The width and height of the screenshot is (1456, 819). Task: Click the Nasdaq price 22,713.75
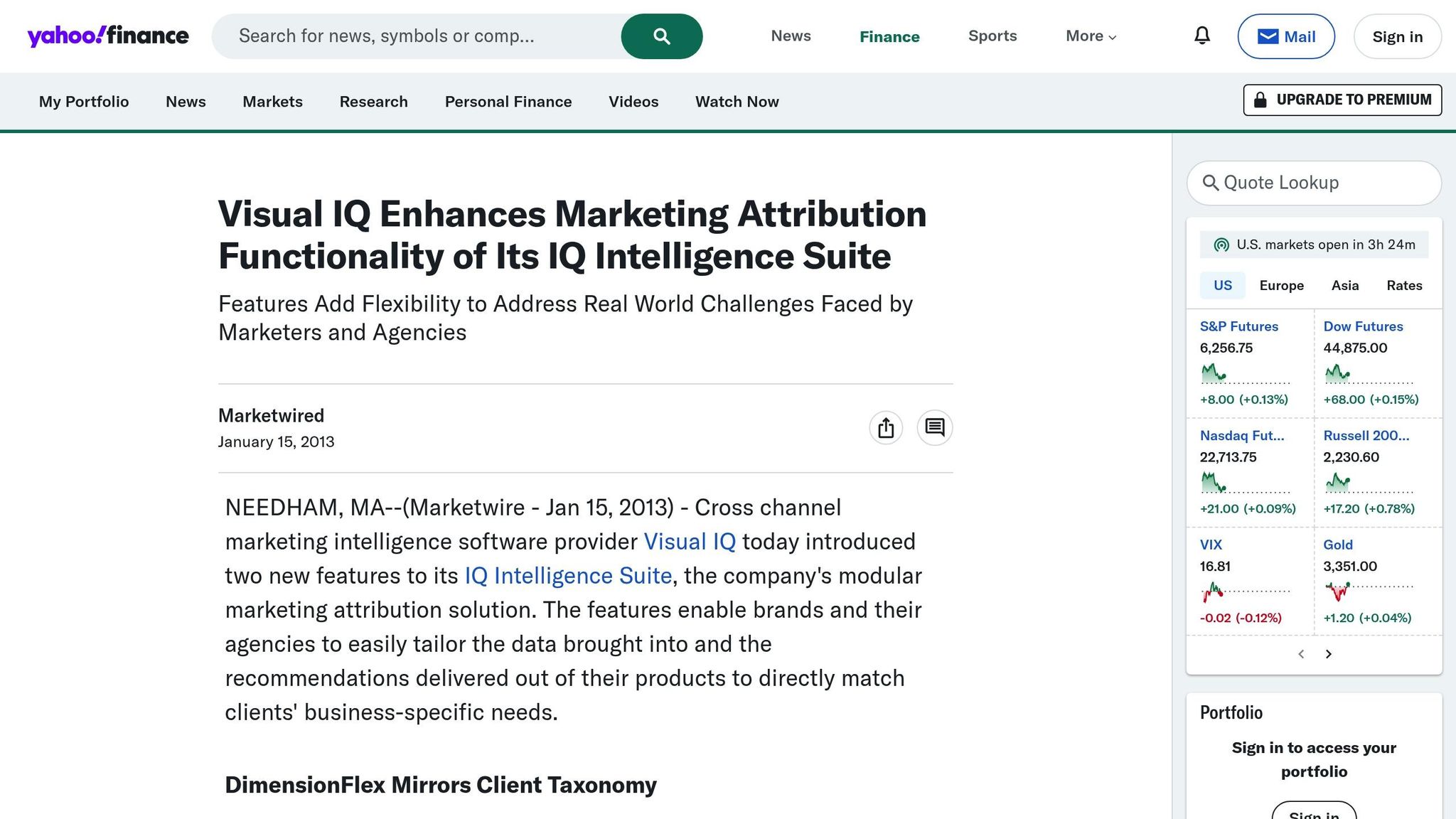pyautogui.click(x=1228, y=457)
